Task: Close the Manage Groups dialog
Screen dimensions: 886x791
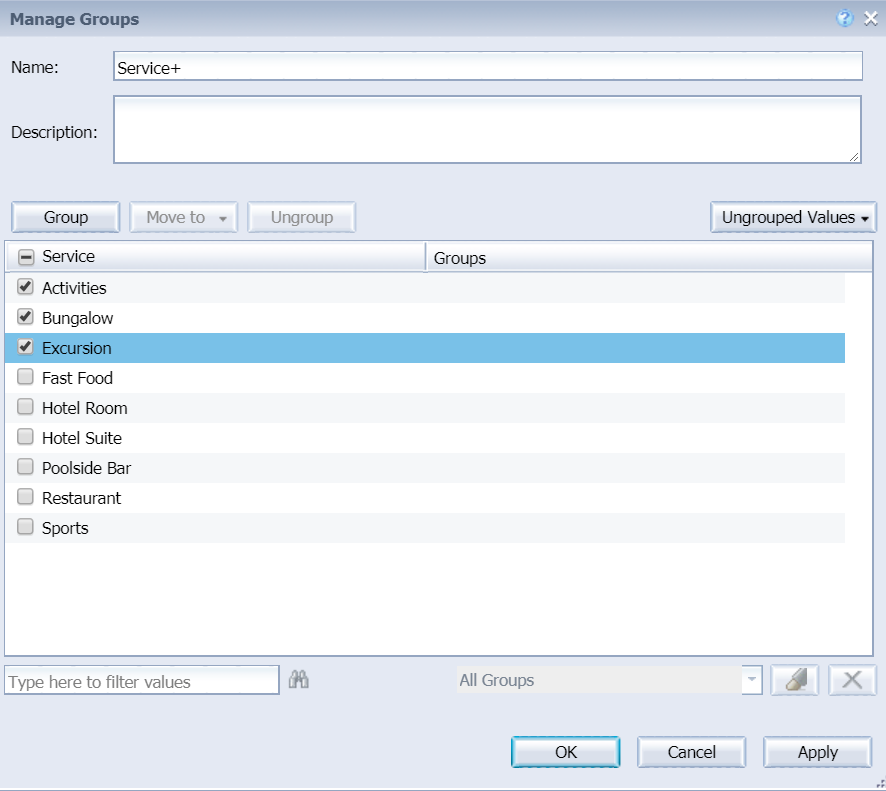Action: (870, 19)
